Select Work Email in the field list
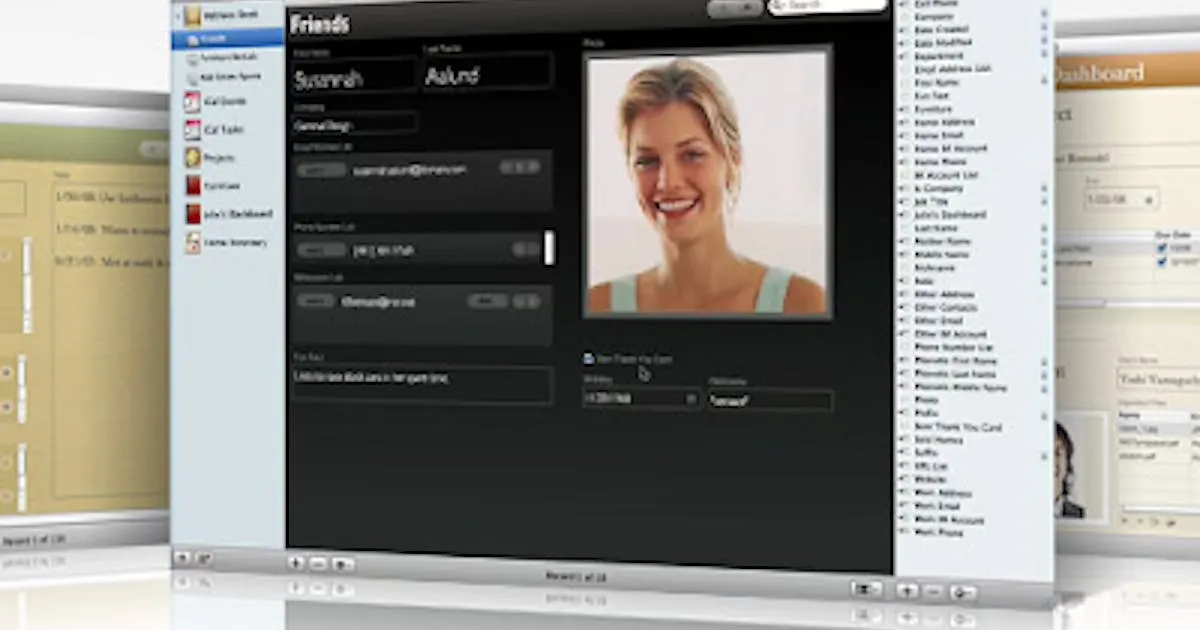The image size is (1200, 630). coord(937,507)
